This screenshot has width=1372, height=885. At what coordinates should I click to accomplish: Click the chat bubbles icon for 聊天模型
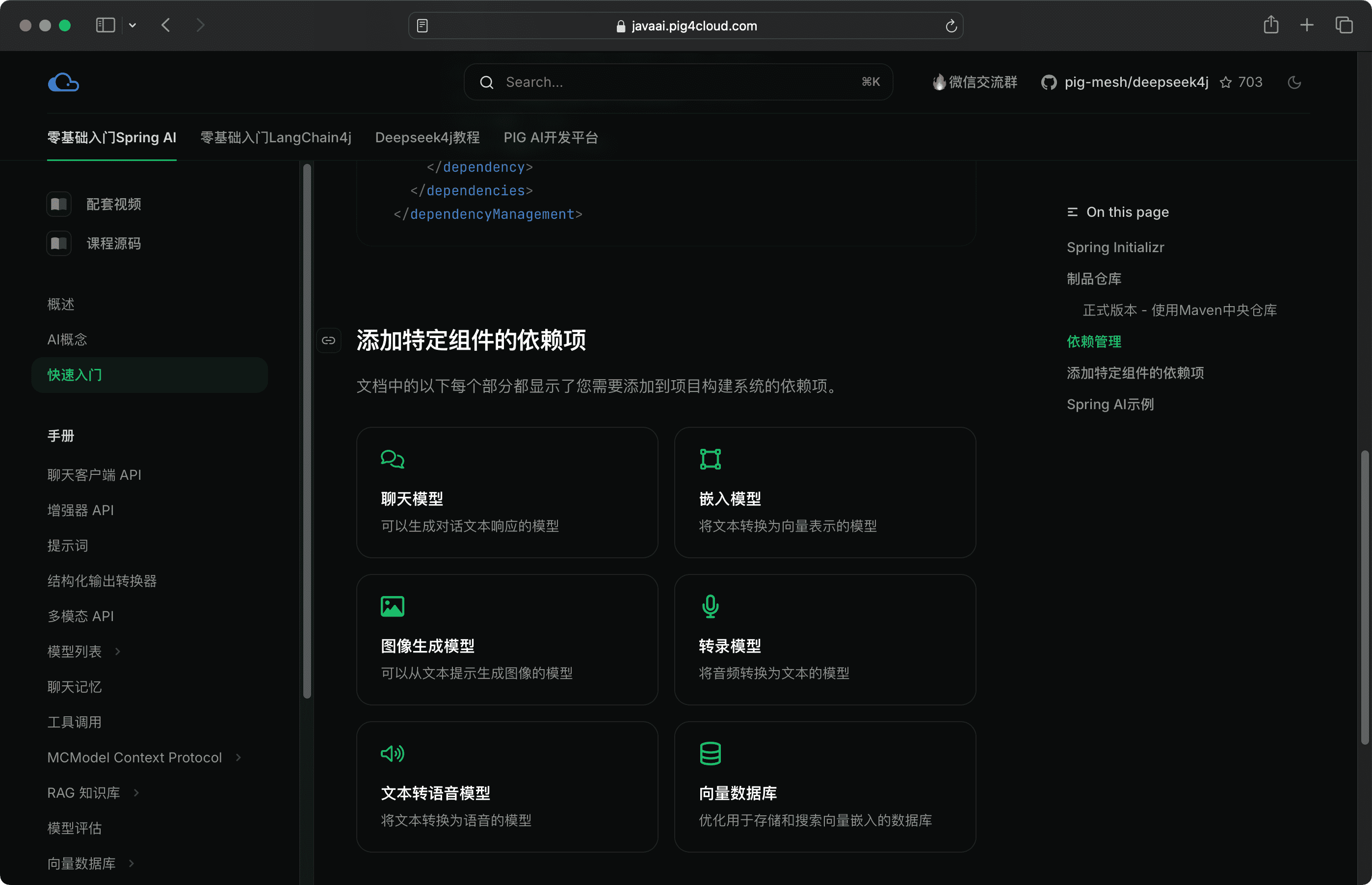point(393,459)
